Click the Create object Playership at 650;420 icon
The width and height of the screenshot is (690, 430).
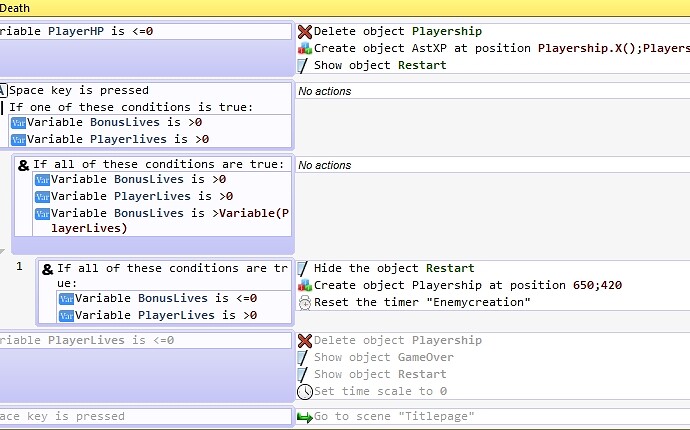[305, 285]
